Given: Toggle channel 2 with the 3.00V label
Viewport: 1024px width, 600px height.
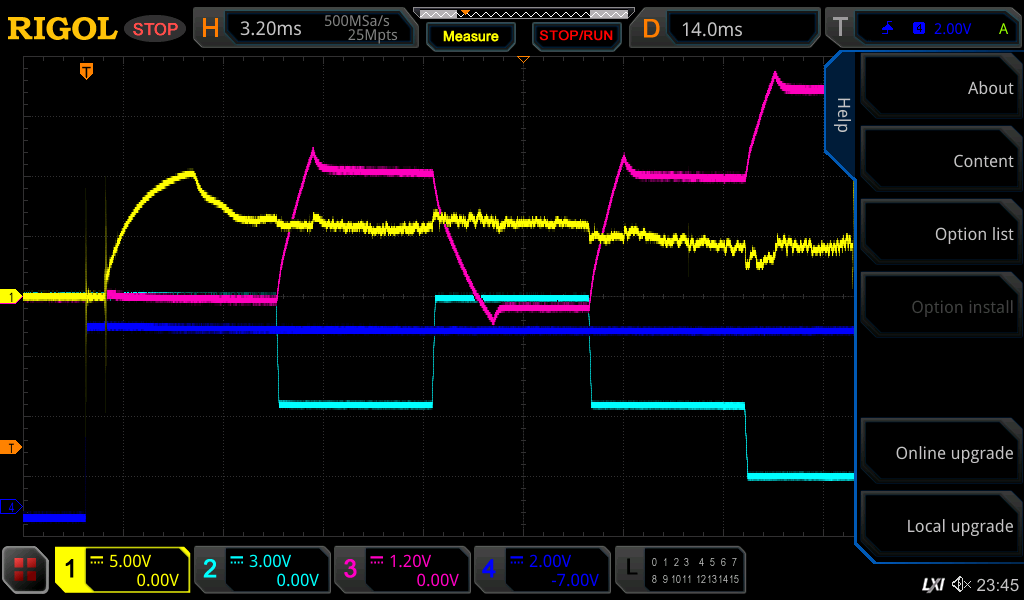Looking at the screenshot, I should [x=262, y=570].
